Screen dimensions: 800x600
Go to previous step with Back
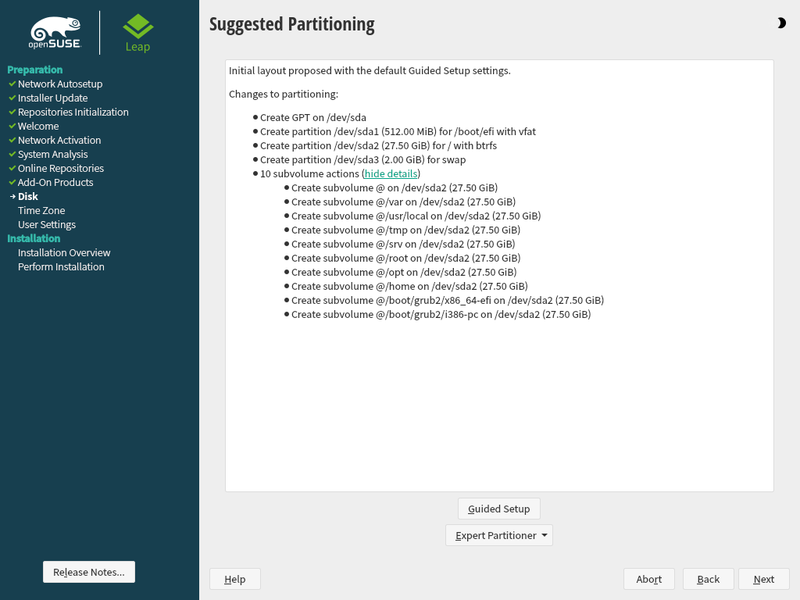point(708,579)
